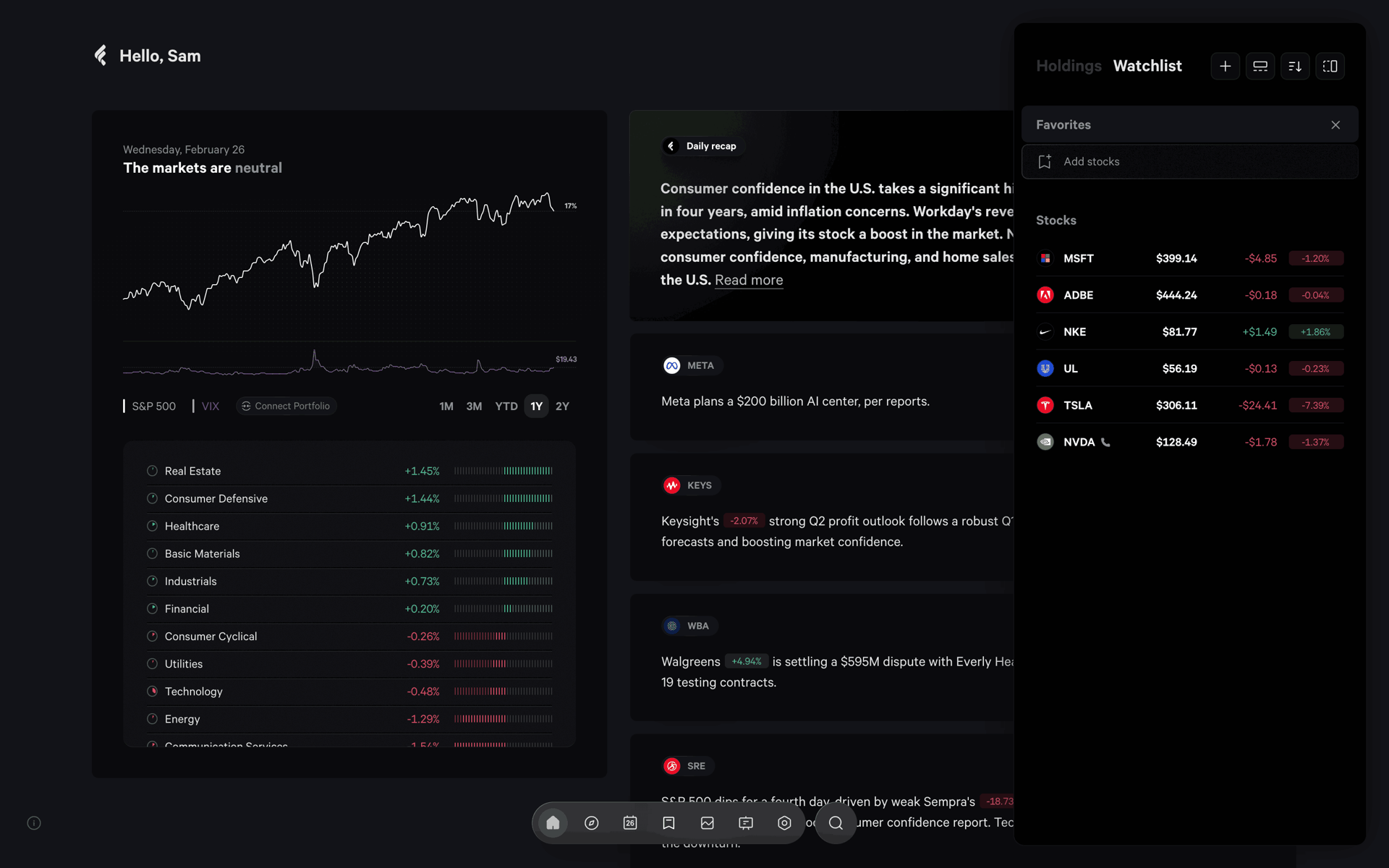Select the Real Estate sector row
Image resolution: width=1389 pixels, height=868 pixels.
[x=349, y=471]
